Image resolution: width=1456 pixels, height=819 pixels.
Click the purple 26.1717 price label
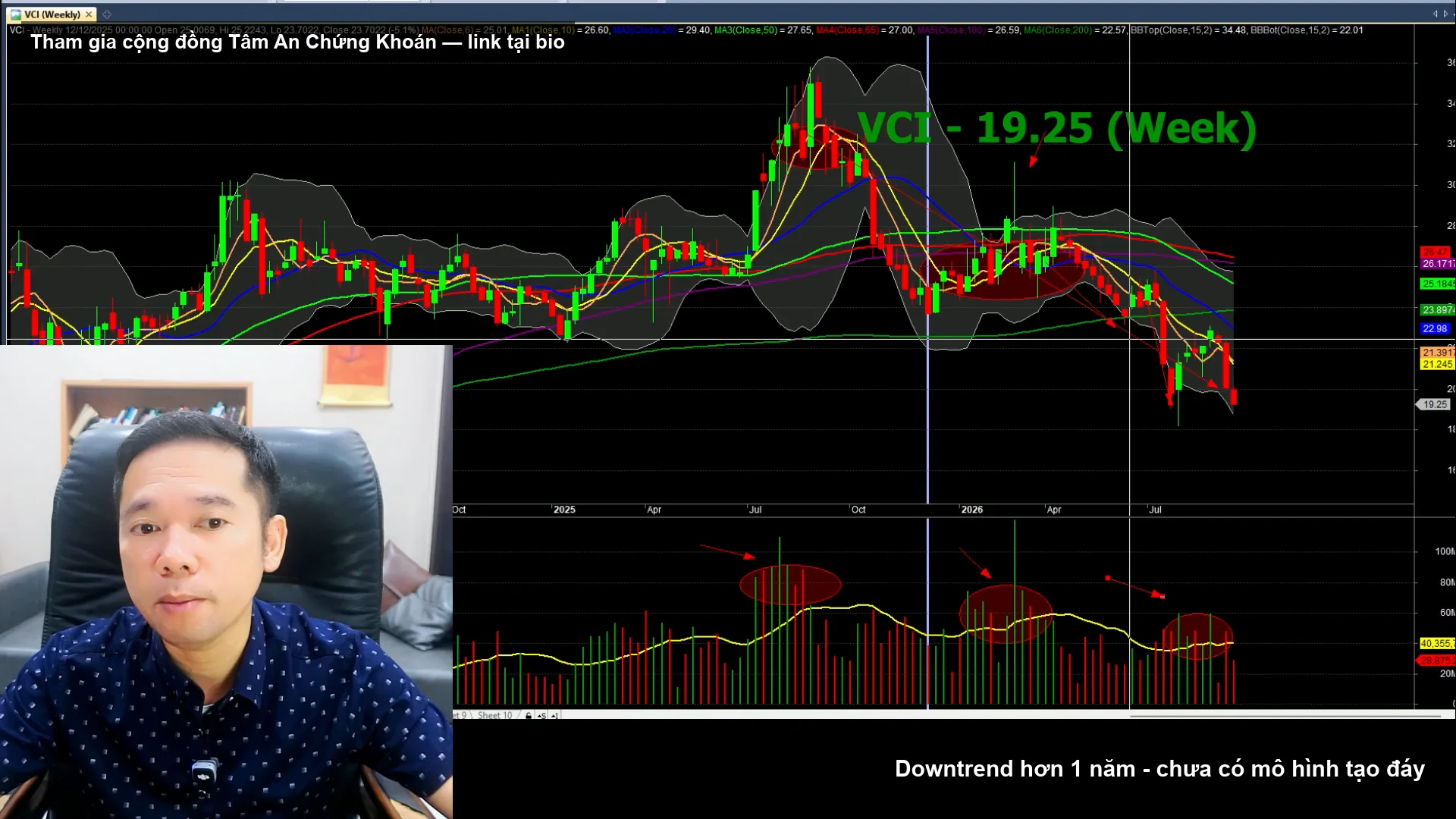[1437, 264]
